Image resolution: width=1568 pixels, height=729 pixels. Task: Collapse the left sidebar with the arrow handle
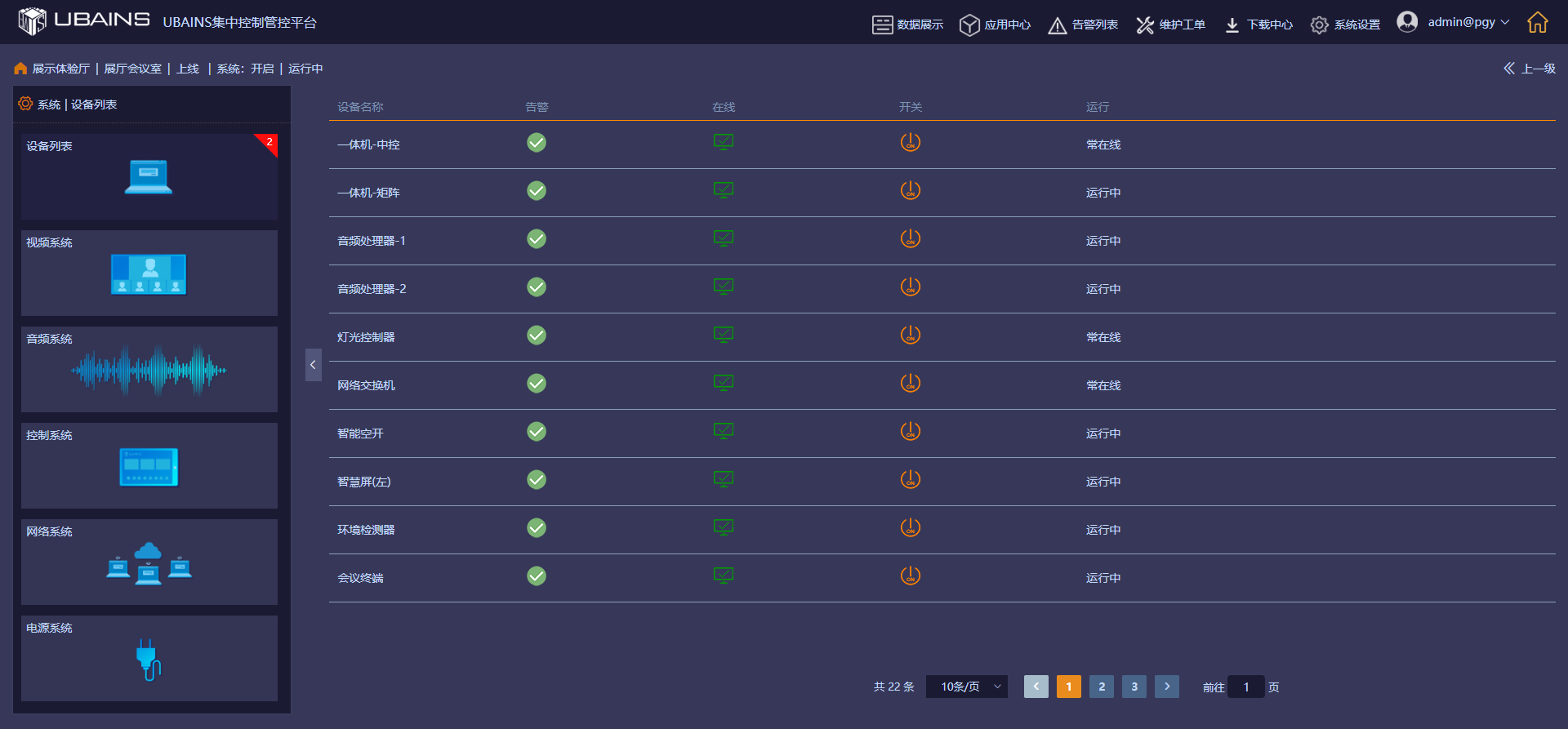[x=314, y=365]
